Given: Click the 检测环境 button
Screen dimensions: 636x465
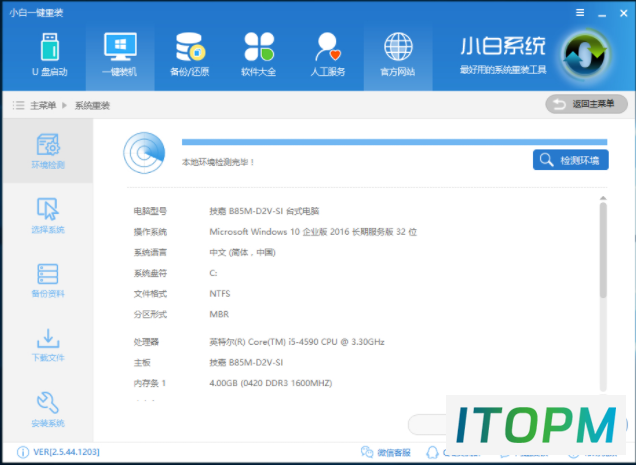Looking at the screenshot, I should [x=570, y=160].
